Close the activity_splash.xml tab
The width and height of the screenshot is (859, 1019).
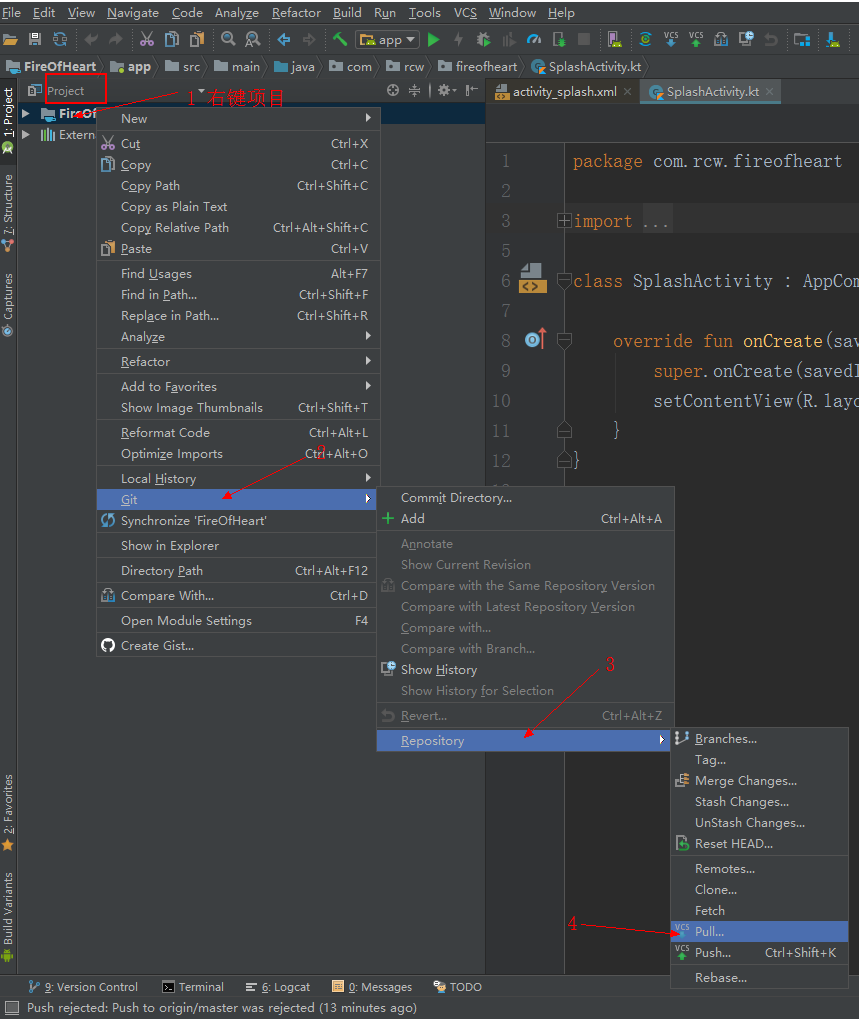(627, 92)
